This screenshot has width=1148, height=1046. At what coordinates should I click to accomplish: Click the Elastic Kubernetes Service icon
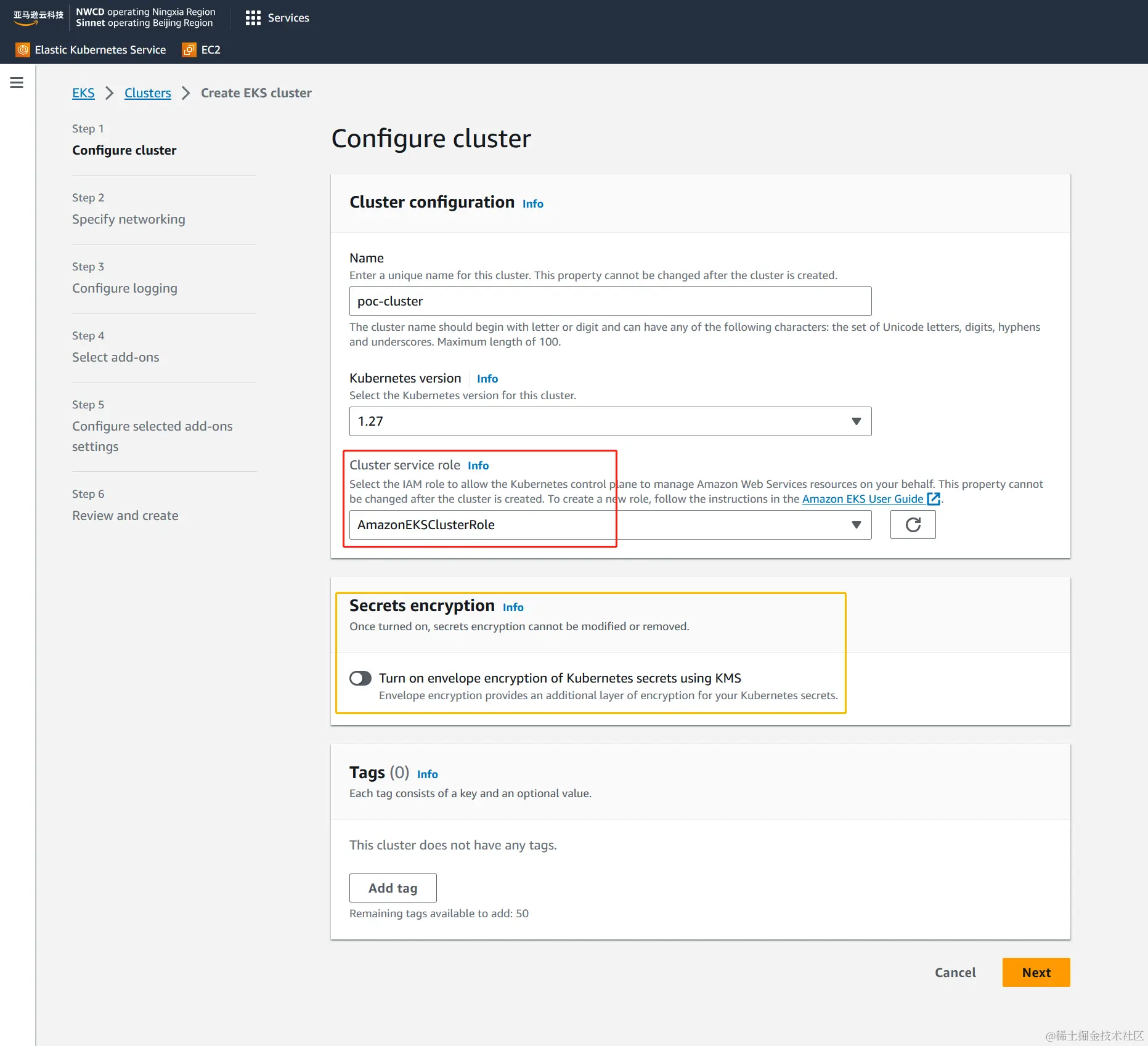(23, 50)
